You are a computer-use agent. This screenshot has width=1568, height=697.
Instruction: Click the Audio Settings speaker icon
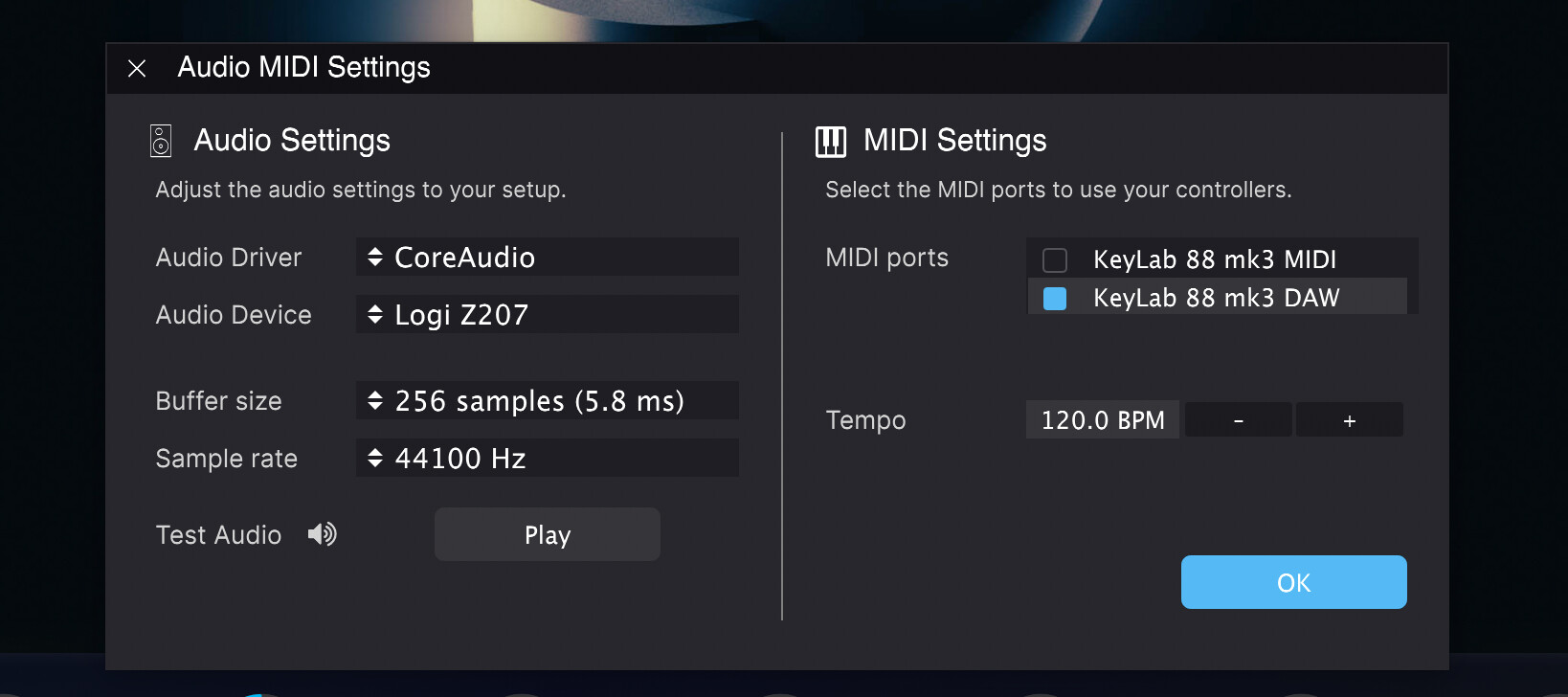[161, 141]
